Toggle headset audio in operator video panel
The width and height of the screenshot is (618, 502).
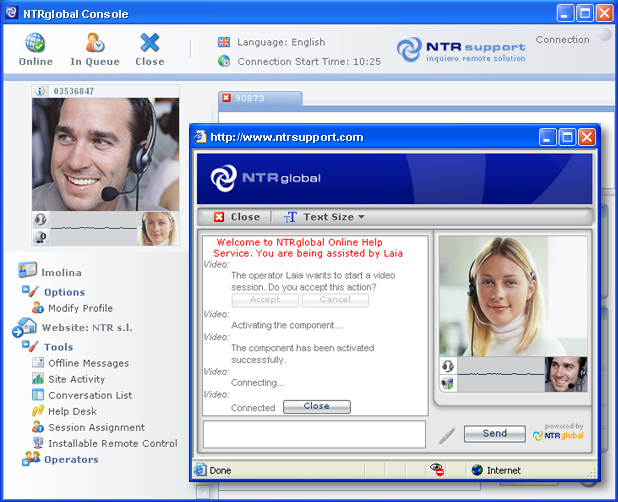tap(41, 219)
